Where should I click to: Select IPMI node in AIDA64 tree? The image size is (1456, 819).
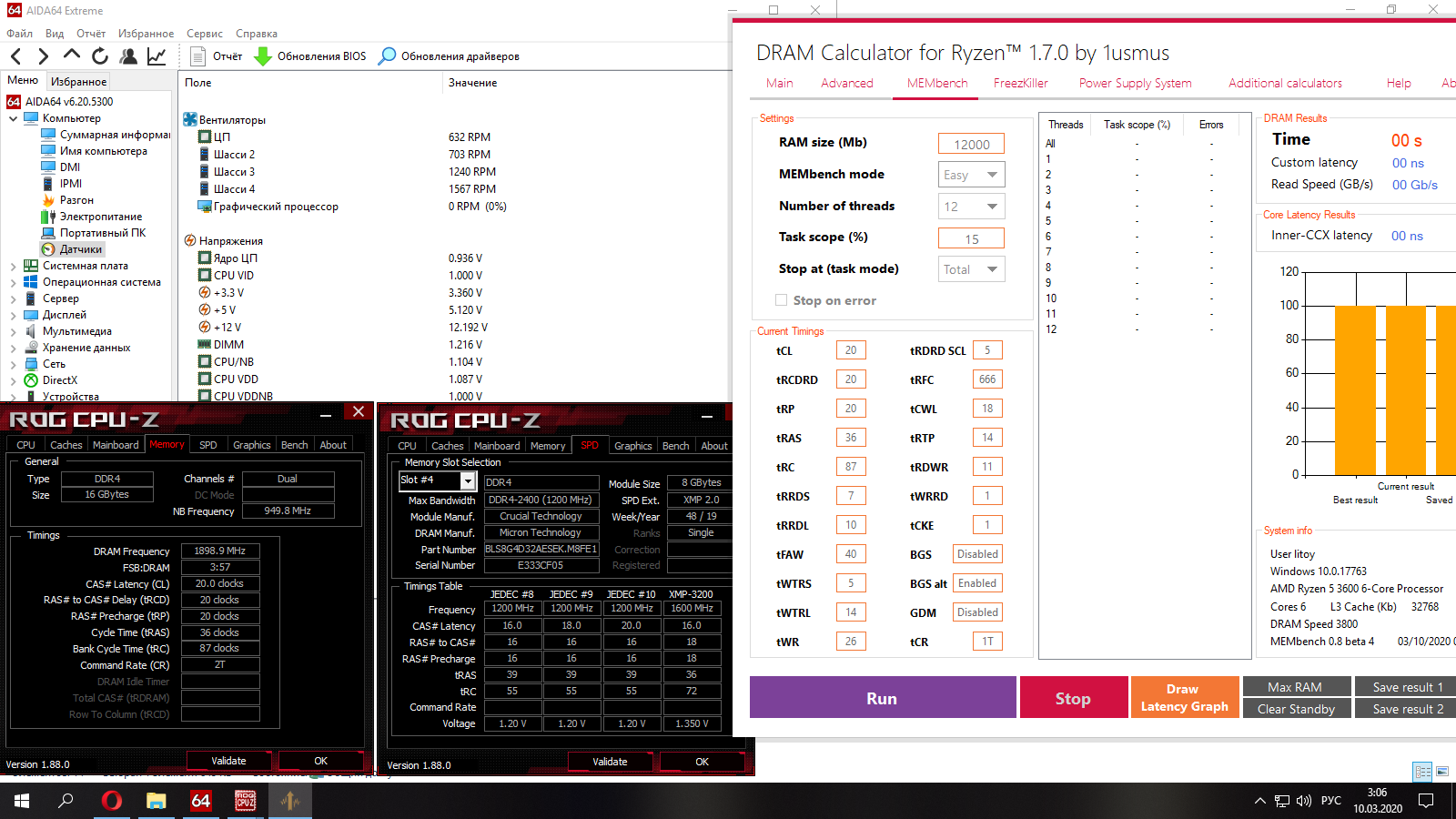click(62, 184)
